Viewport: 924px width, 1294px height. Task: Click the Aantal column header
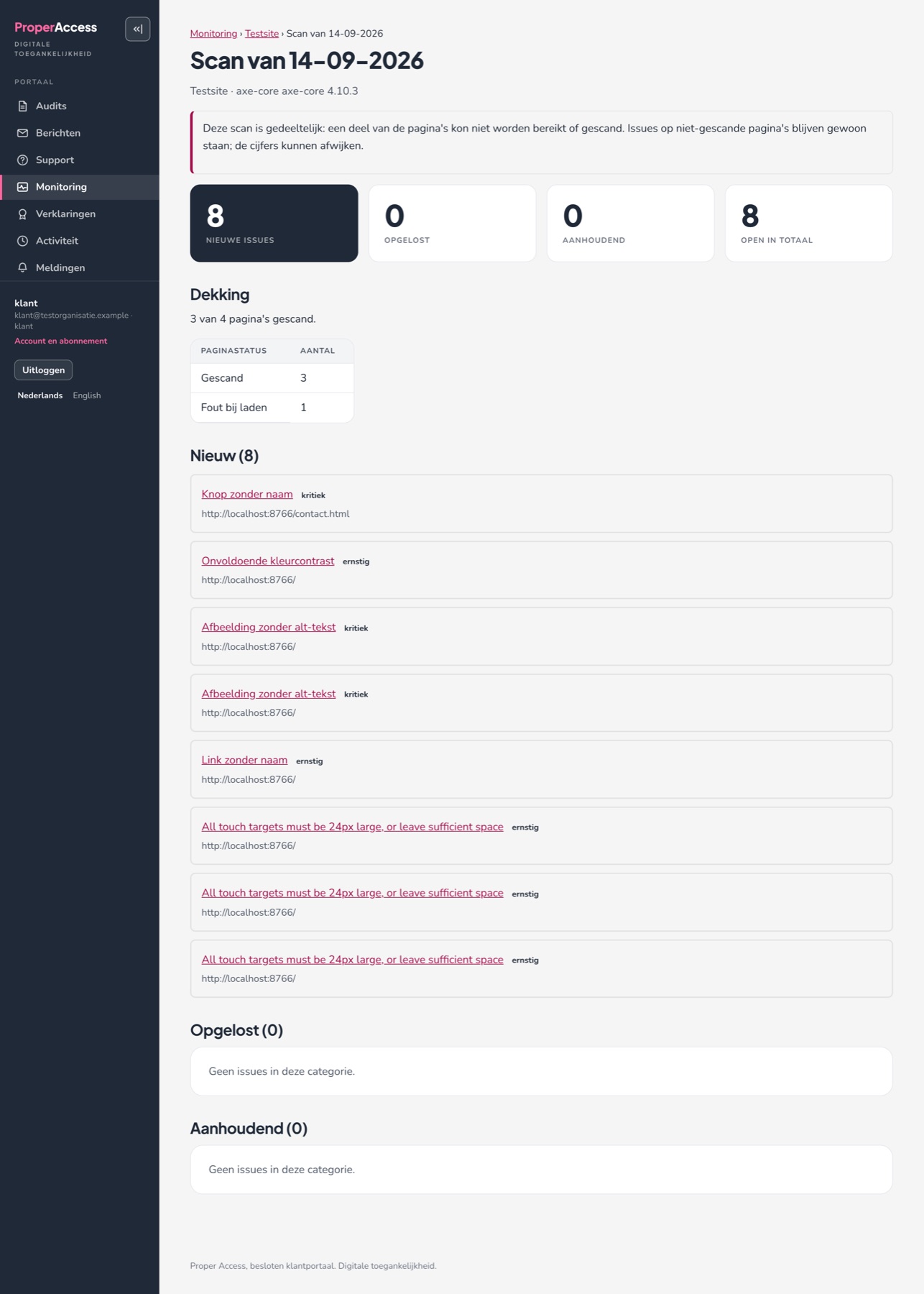pyautogui.click(x=318, y=351)
